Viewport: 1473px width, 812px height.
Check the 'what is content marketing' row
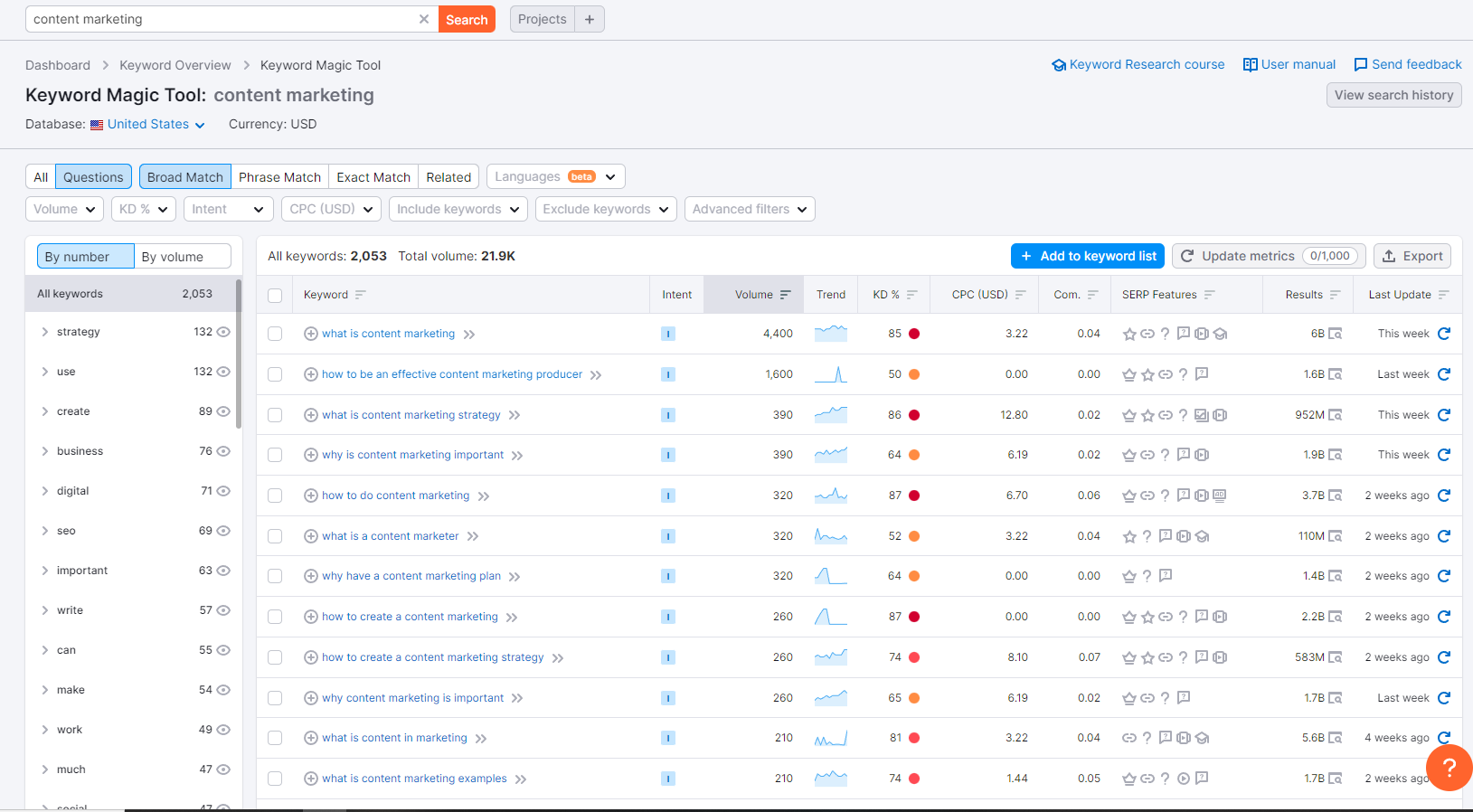point(275,334)
